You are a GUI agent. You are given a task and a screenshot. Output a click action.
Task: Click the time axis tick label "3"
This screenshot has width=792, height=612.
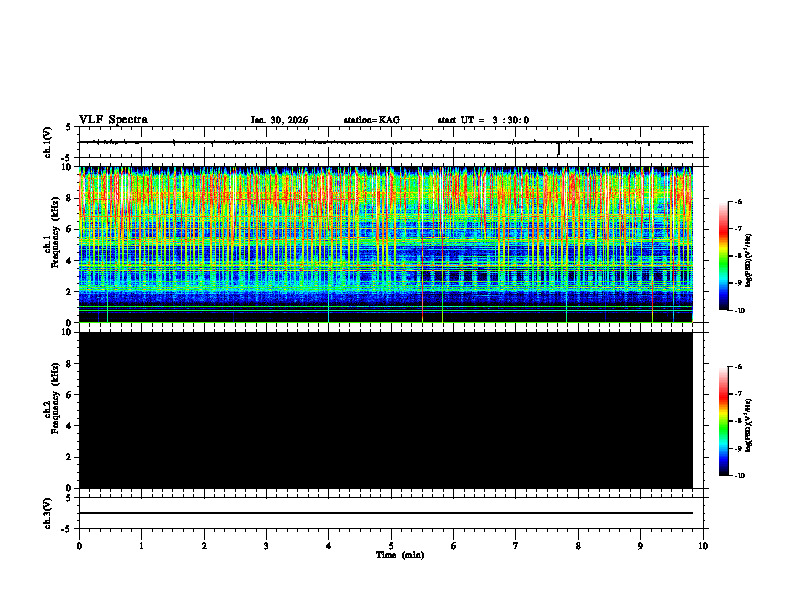point(266,546)
